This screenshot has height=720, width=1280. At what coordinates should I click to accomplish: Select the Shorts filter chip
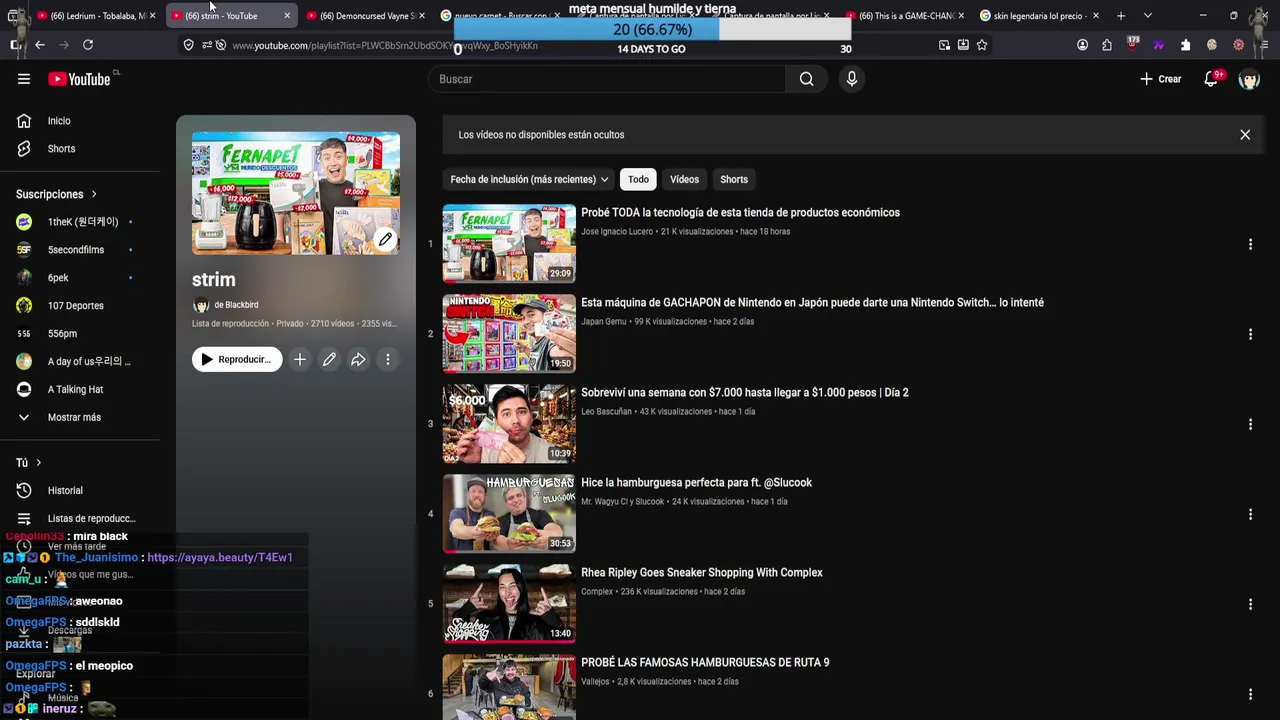[x=734, y=180]
